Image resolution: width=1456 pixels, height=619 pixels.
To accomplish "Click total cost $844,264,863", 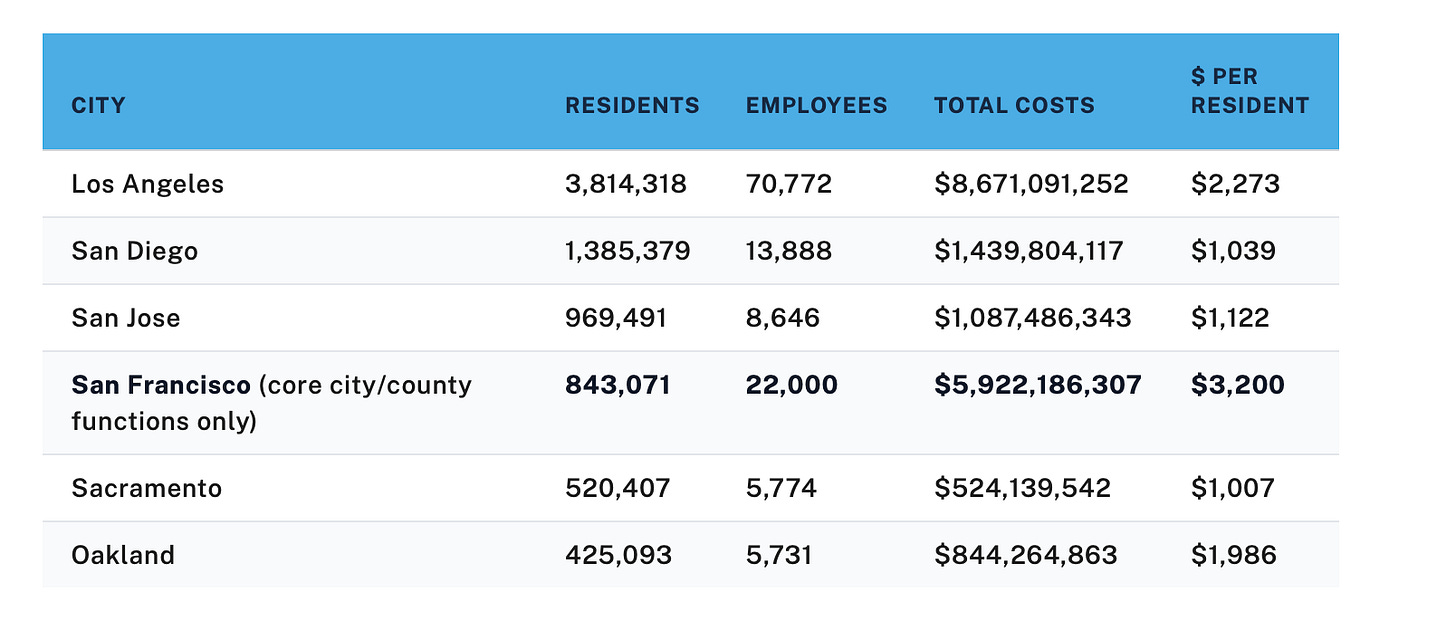I will pos(1026,555).
